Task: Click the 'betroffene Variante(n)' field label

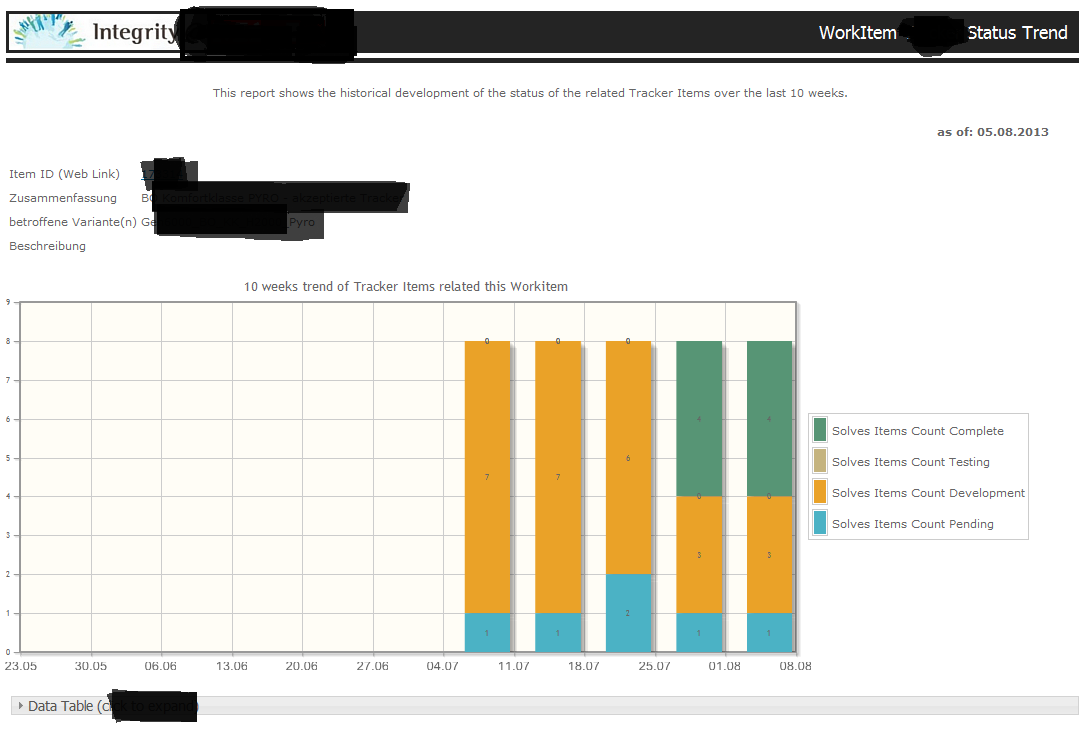Action: pos(73,222)
